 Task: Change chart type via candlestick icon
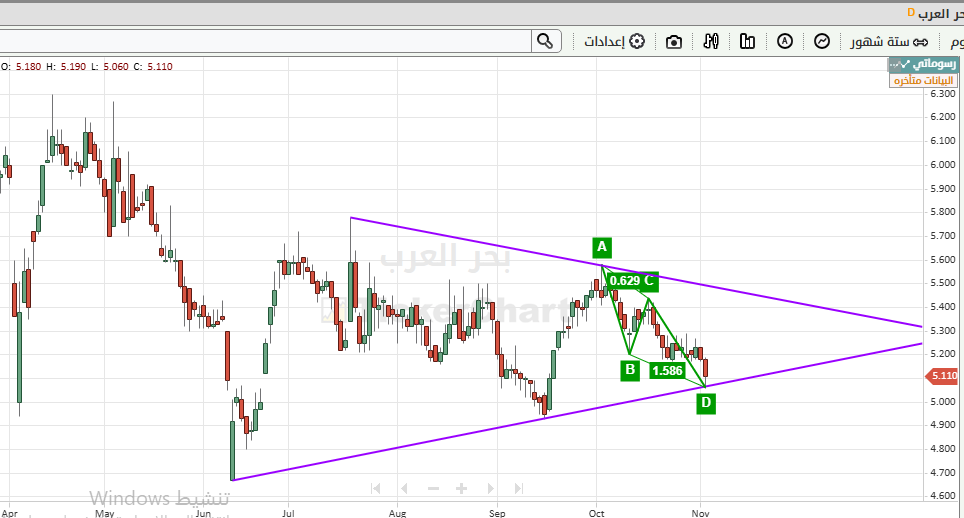pyautogui.click(x=748, y=41)
